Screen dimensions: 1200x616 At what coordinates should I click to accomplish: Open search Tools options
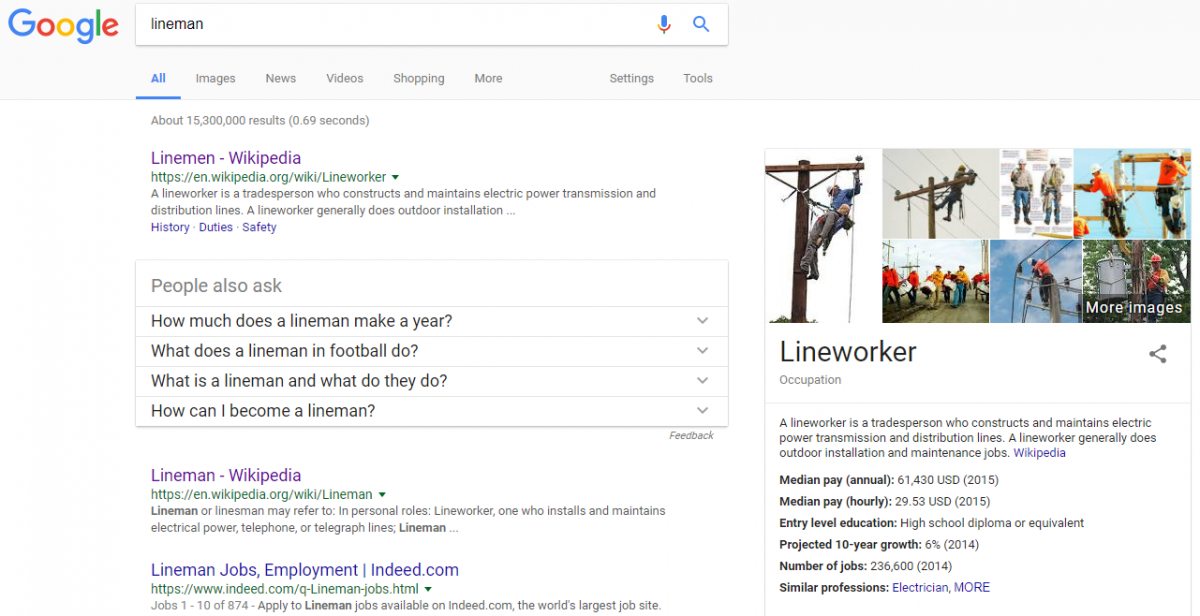point(698,78)
